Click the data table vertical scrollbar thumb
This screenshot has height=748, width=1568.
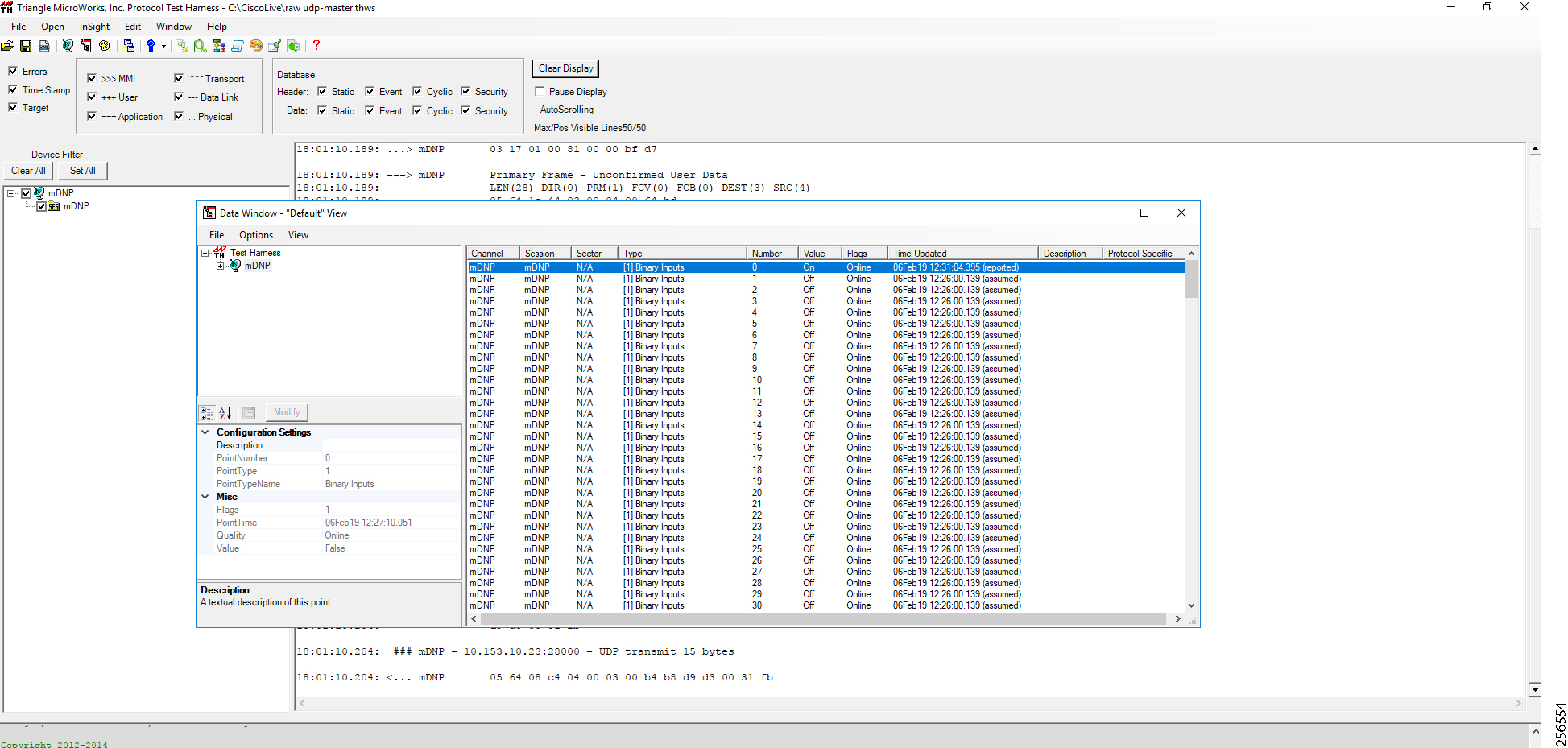click(x=1191, y=279)
